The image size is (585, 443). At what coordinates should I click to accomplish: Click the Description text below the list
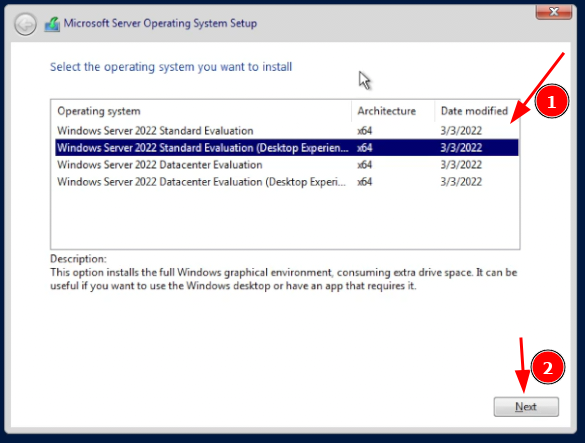point(284,279)
